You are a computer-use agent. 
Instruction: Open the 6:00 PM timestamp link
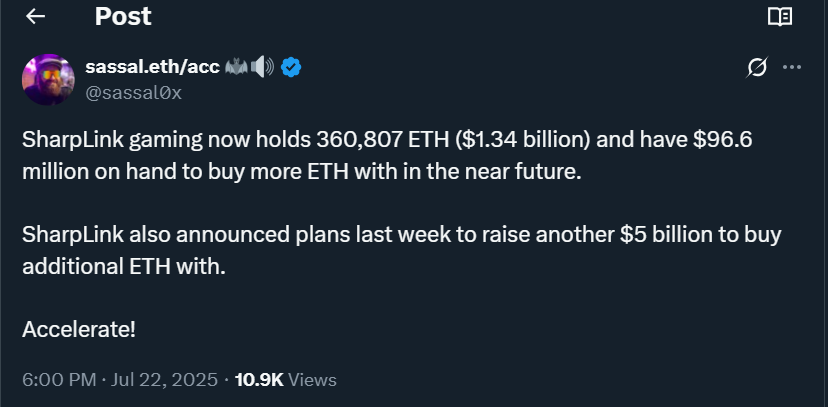[x=59, y=380]
